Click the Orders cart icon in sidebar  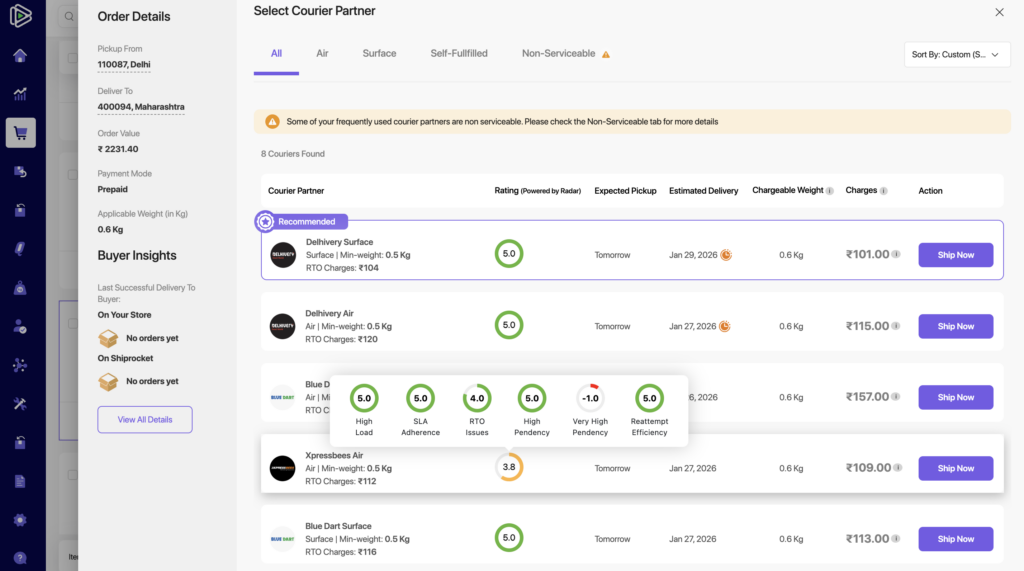pos(20,132)
